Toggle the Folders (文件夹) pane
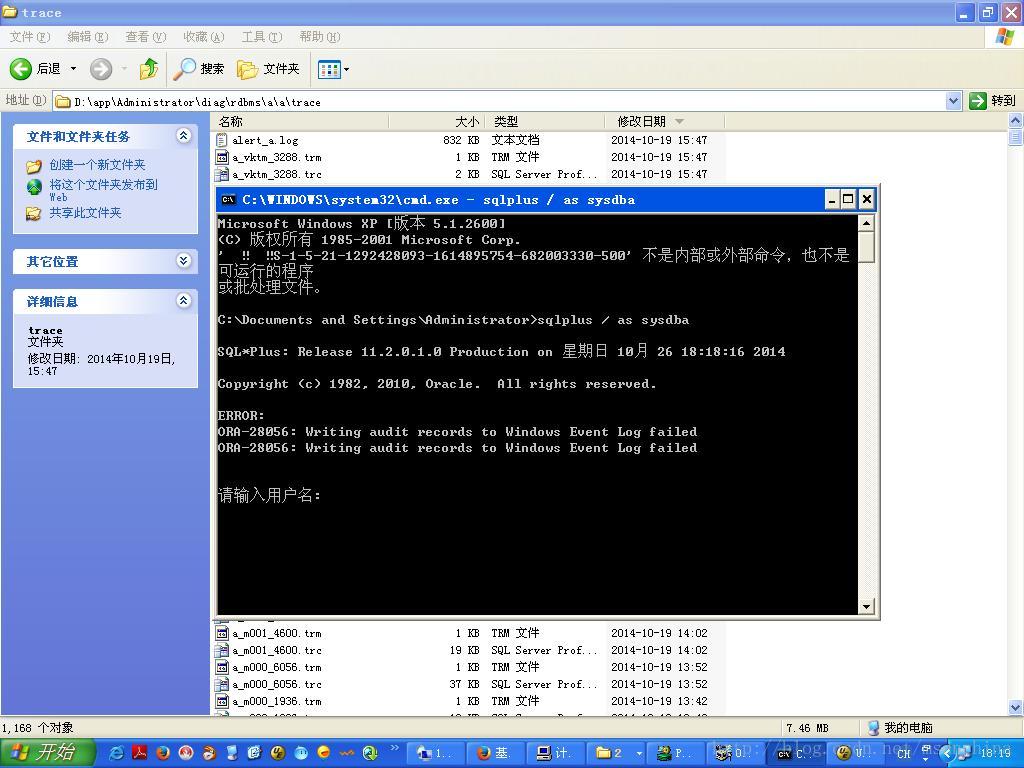Viewport: 1024px width, 768px height. point(268,69)
